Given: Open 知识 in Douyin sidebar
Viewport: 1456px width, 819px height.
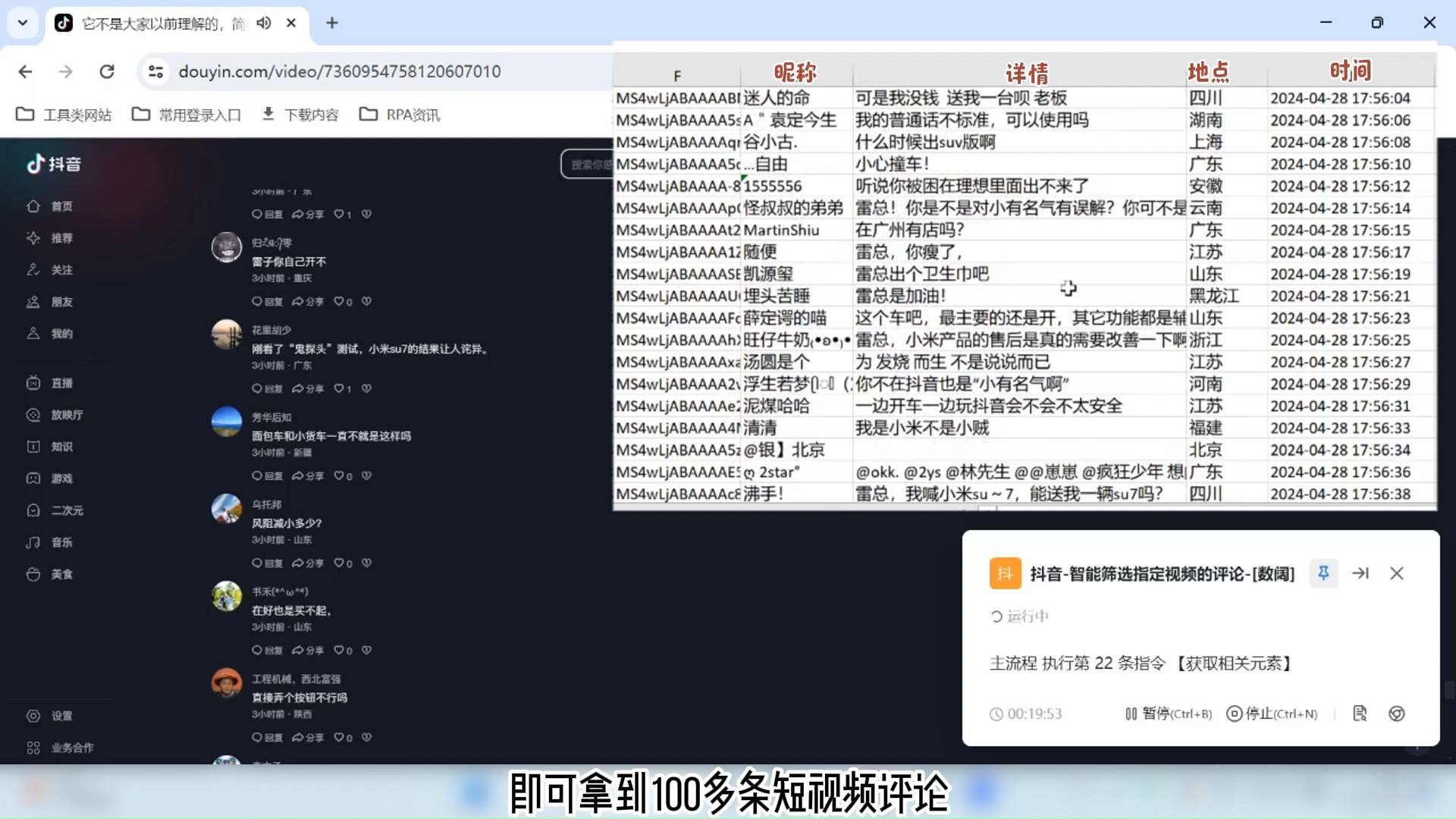Looking at the screenshot, I should (50, 447).
